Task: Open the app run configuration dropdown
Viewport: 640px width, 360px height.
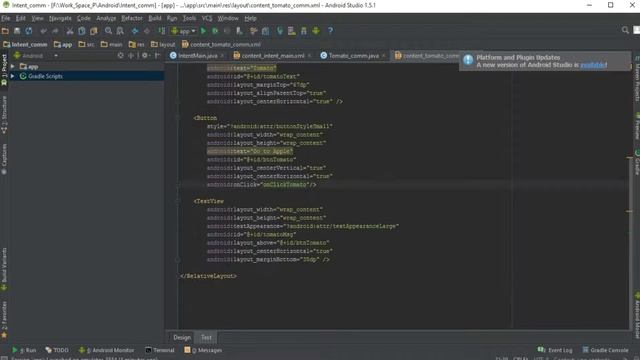Action: [x=183, y=31]
